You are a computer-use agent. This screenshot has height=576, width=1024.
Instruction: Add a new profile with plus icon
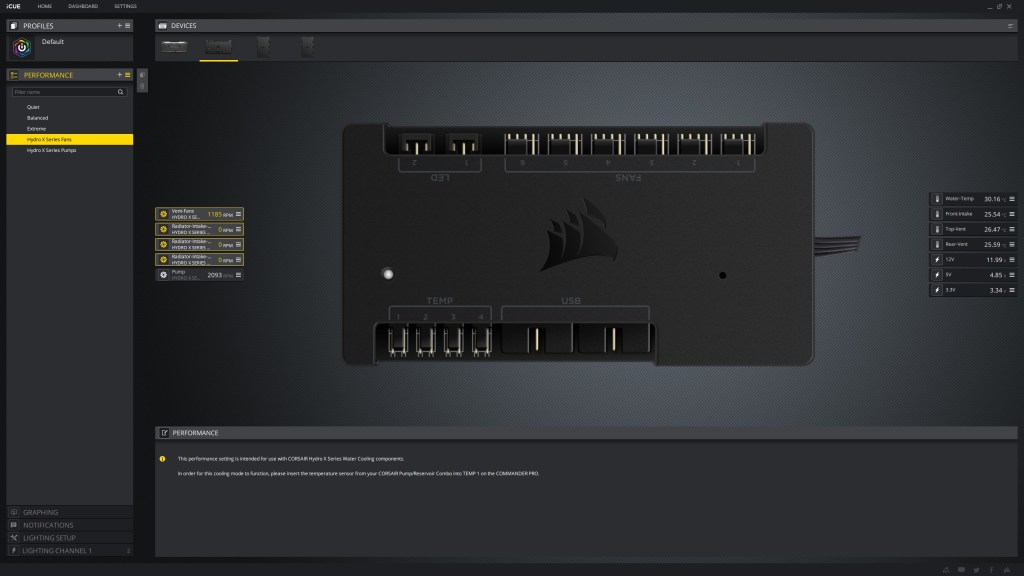click(x=119, y=25)
